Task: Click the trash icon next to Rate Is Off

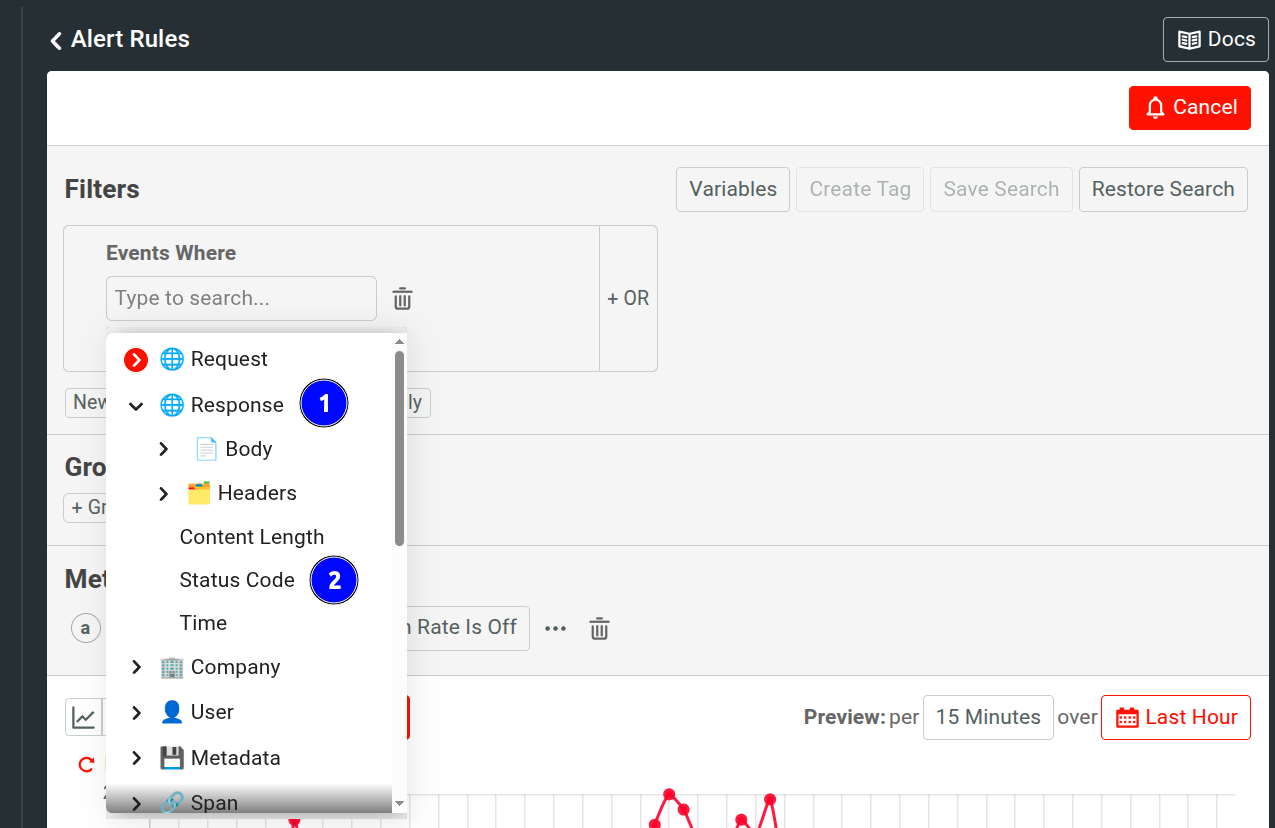Action: pyautogui.click(x=599, y=628)
